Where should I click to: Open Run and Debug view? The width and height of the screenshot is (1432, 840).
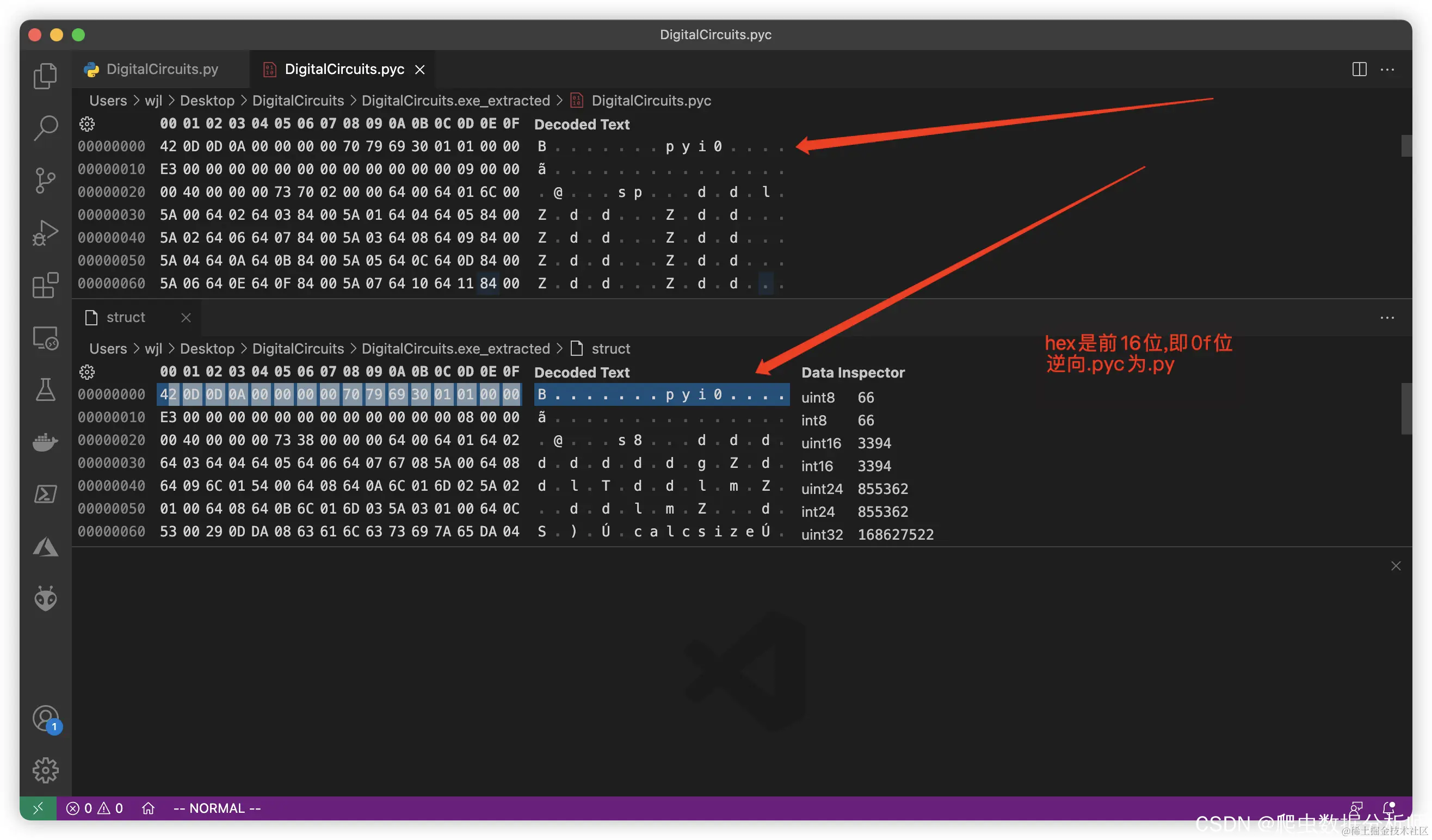pos(45,232)
